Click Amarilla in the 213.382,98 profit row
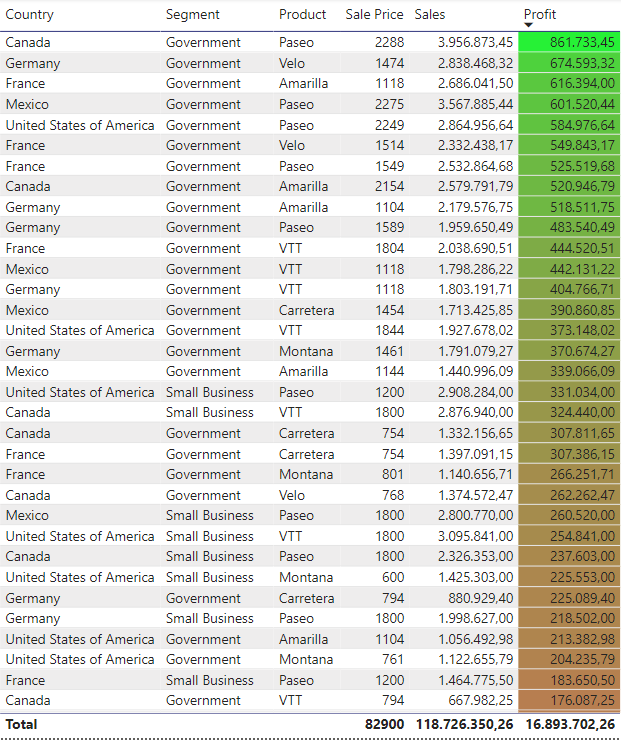Image resolution: width=621 pixels, height=742 pixels. pyautogui.click(x=303, y=639)
